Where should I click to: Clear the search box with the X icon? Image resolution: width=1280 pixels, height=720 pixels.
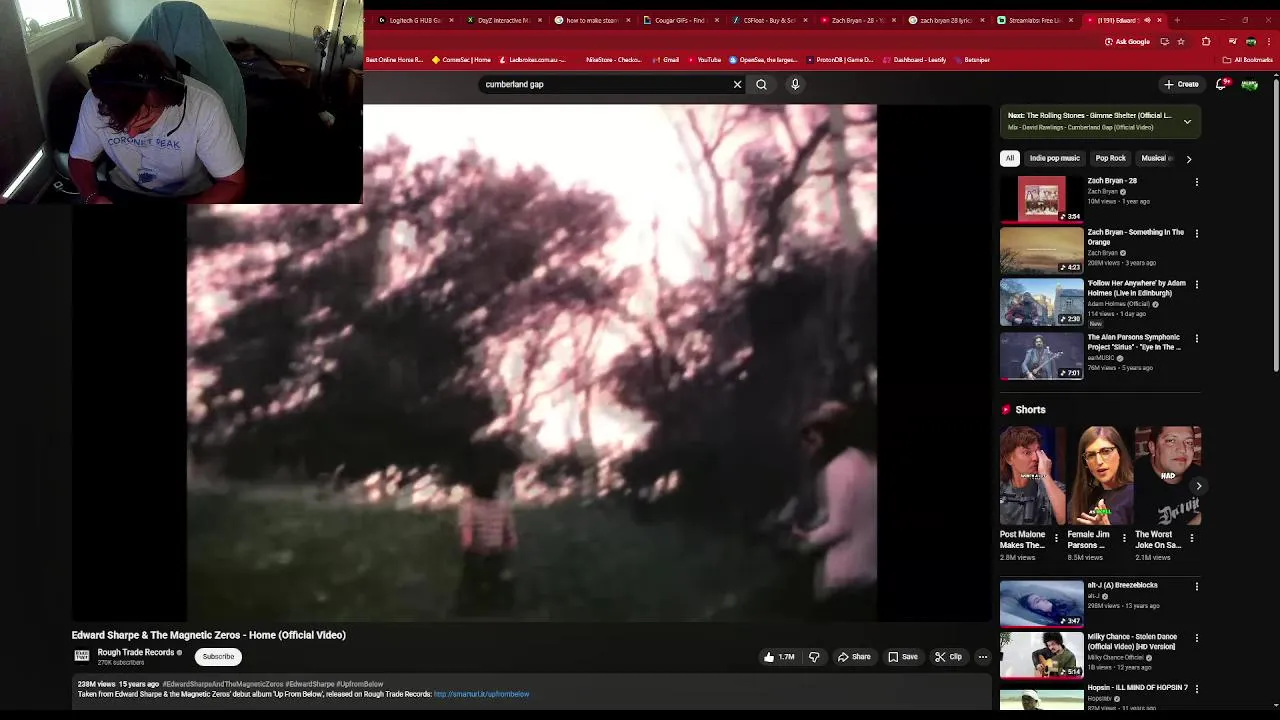(737, 85)
